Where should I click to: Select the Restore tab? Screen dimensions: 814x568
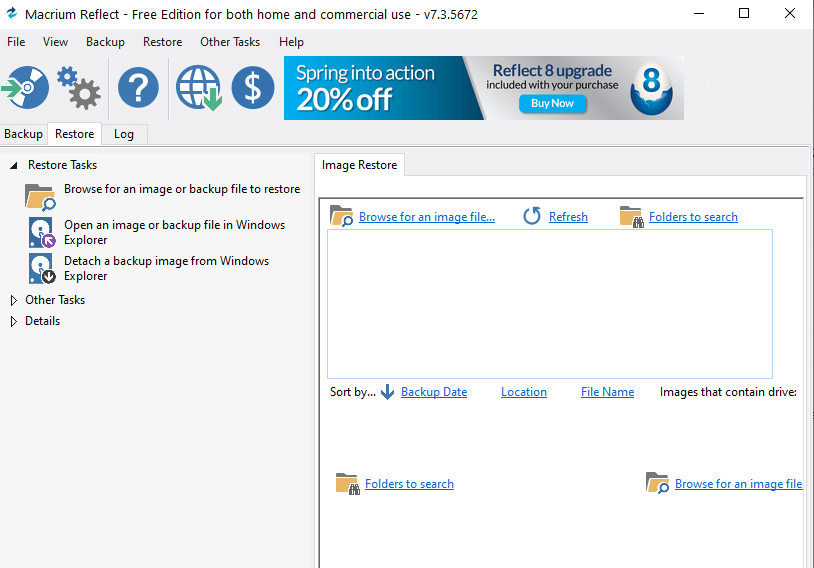pyautogui.click(x=75, y=134)
